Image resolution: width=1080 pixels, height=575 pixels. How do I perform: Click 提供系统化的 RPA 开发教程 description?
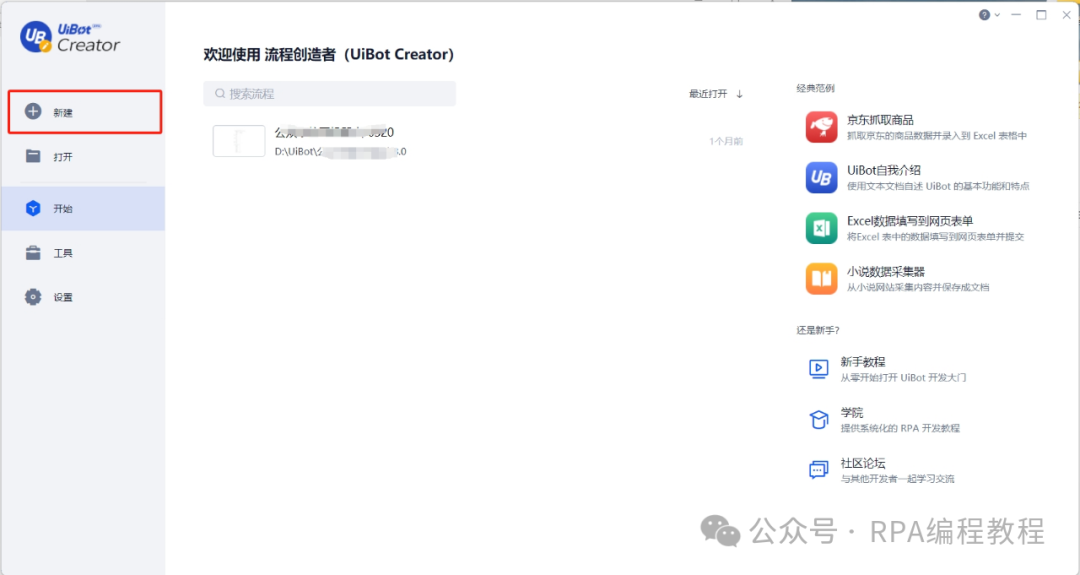(x=900, y=428)
